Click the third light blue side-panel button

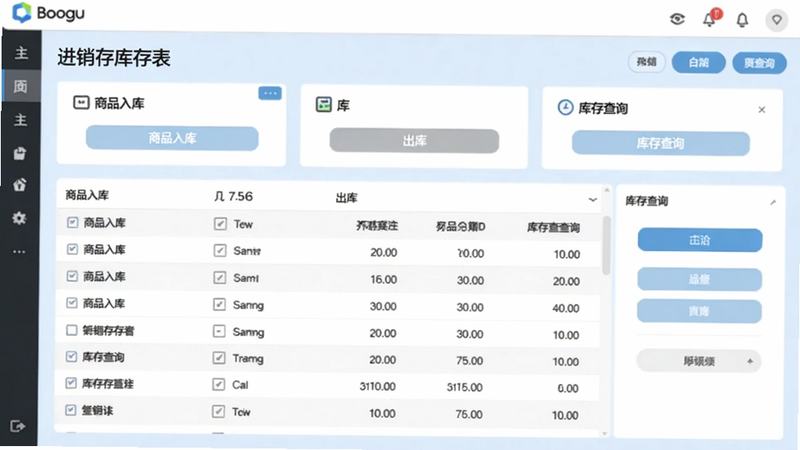pyautogui.click(x=699, y=311)
